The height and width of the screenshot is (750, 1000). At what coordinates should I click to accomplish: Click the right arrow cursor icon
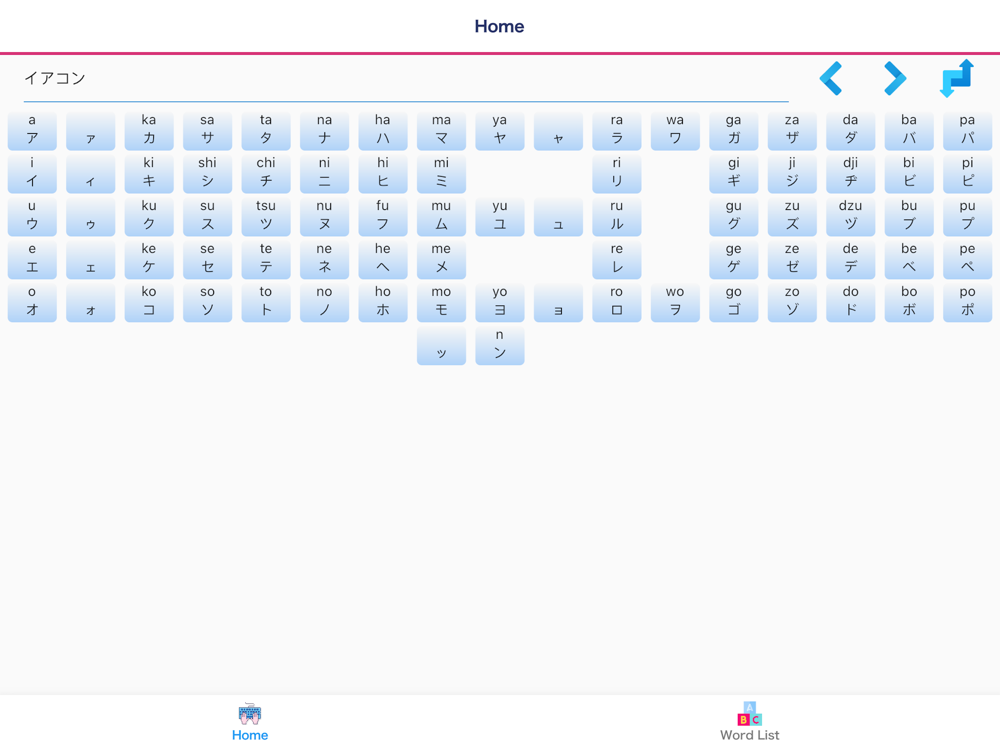(x=895, y=78)
